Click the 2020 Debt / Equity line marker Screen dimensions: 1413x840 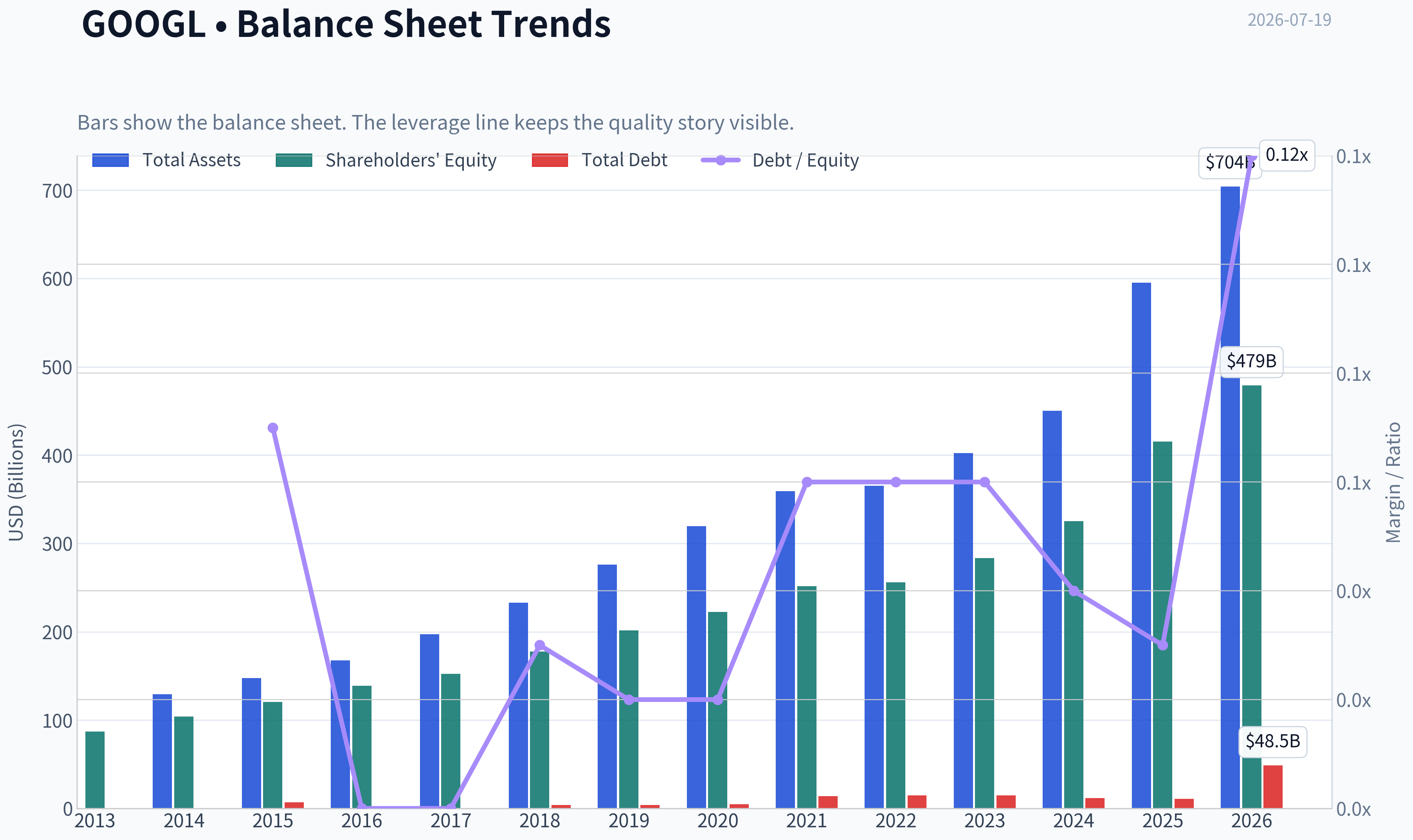[718, 700]
